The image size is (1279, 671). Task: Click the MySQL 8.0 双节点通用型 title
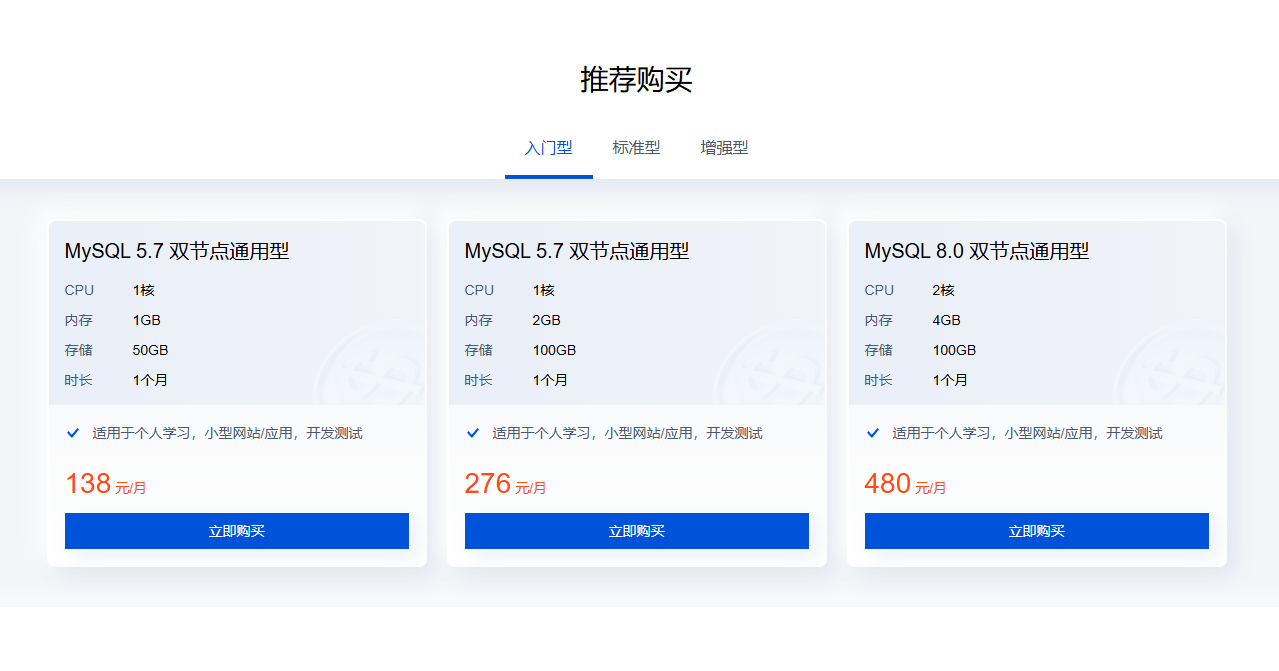[x=977, y=251]
